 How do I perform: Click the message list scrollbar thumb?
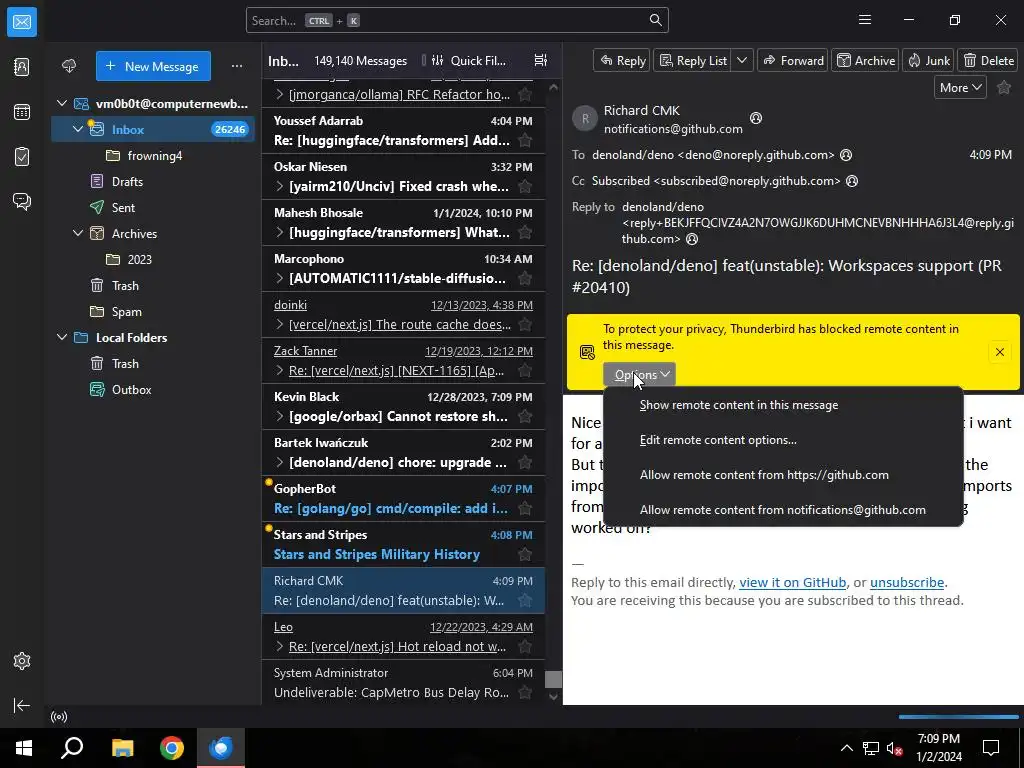pos(553,679)
